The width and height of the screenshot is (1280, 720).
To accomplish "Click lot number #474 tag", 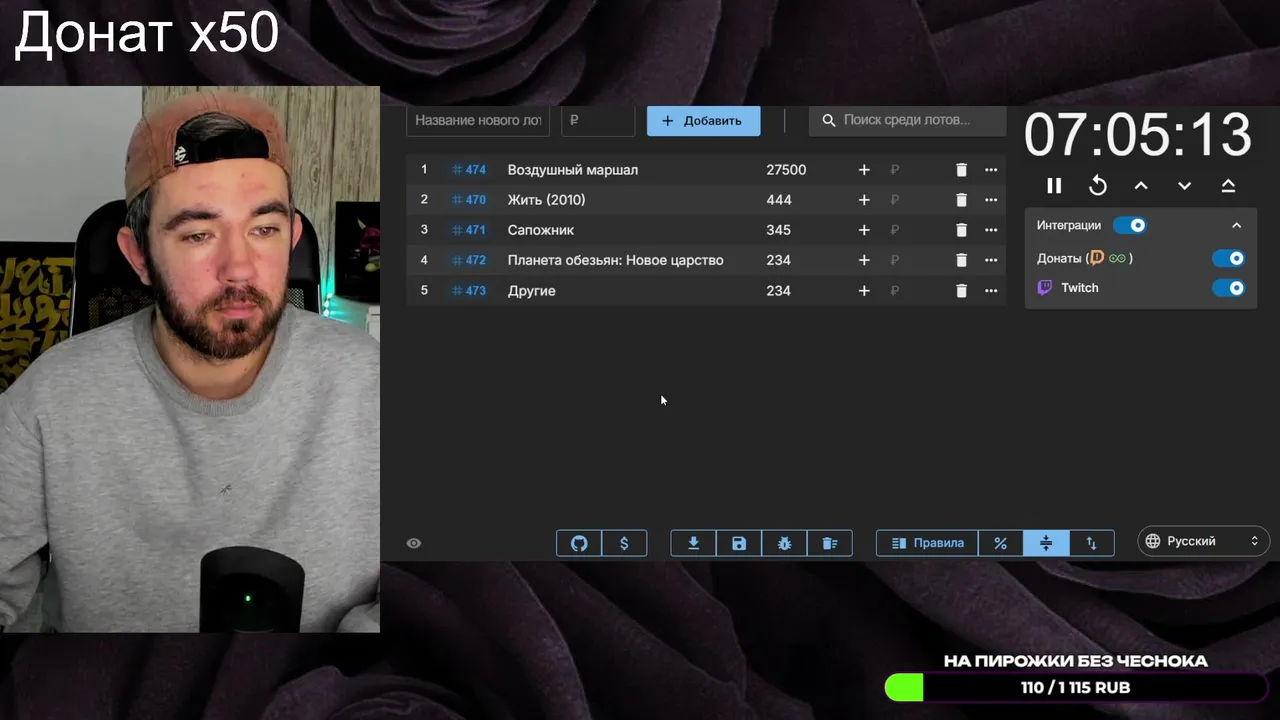I will click(x=469, y=170).
